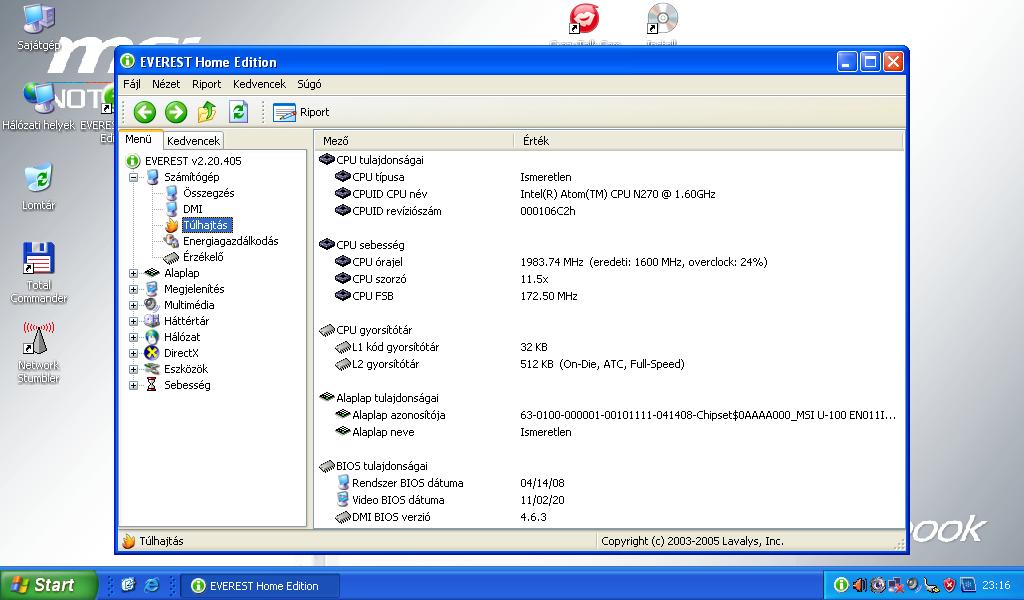Click the Mező column header
Screen dimensions: 1024x600
415,141
